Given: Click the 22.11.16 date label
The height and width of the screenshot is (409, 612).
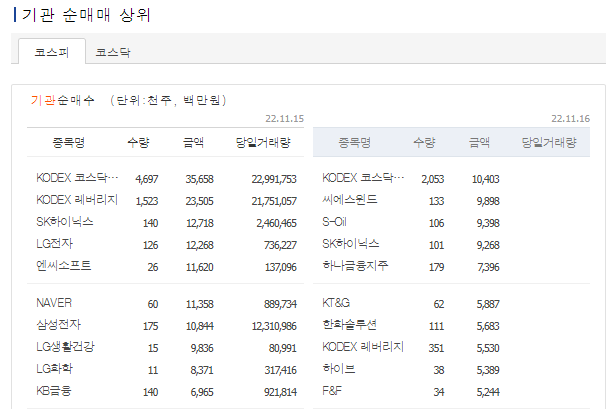Looking at the screenshot, I should point(570,119).
